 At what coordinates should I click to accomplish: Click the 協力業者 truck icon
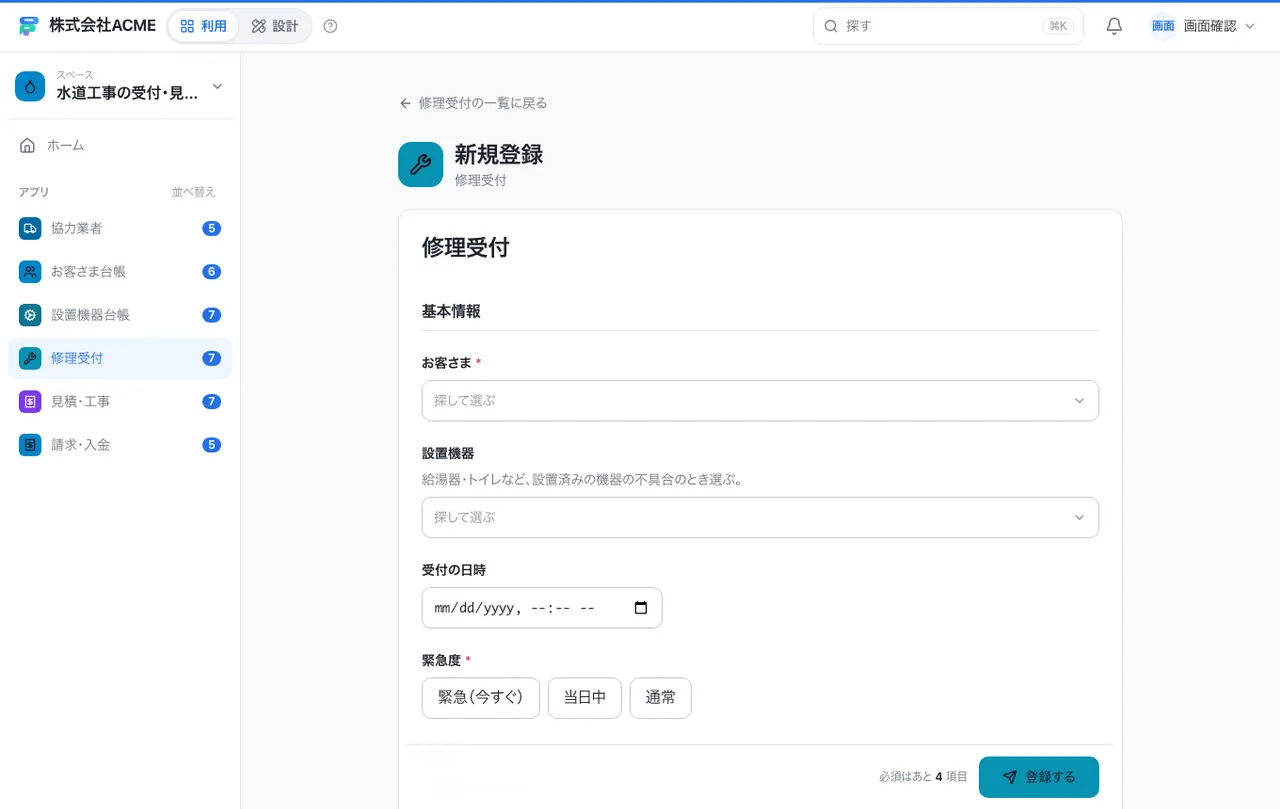point(30,228)
